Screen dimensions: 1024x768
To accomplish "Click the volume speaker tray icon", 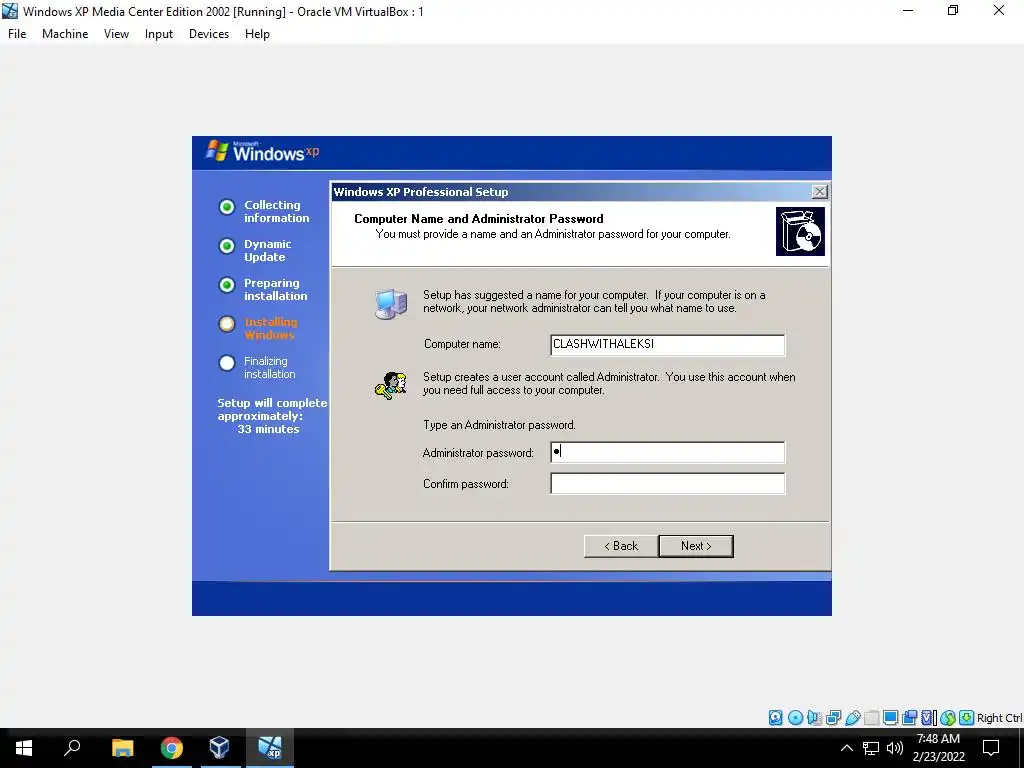I will (x=894, y=748).
